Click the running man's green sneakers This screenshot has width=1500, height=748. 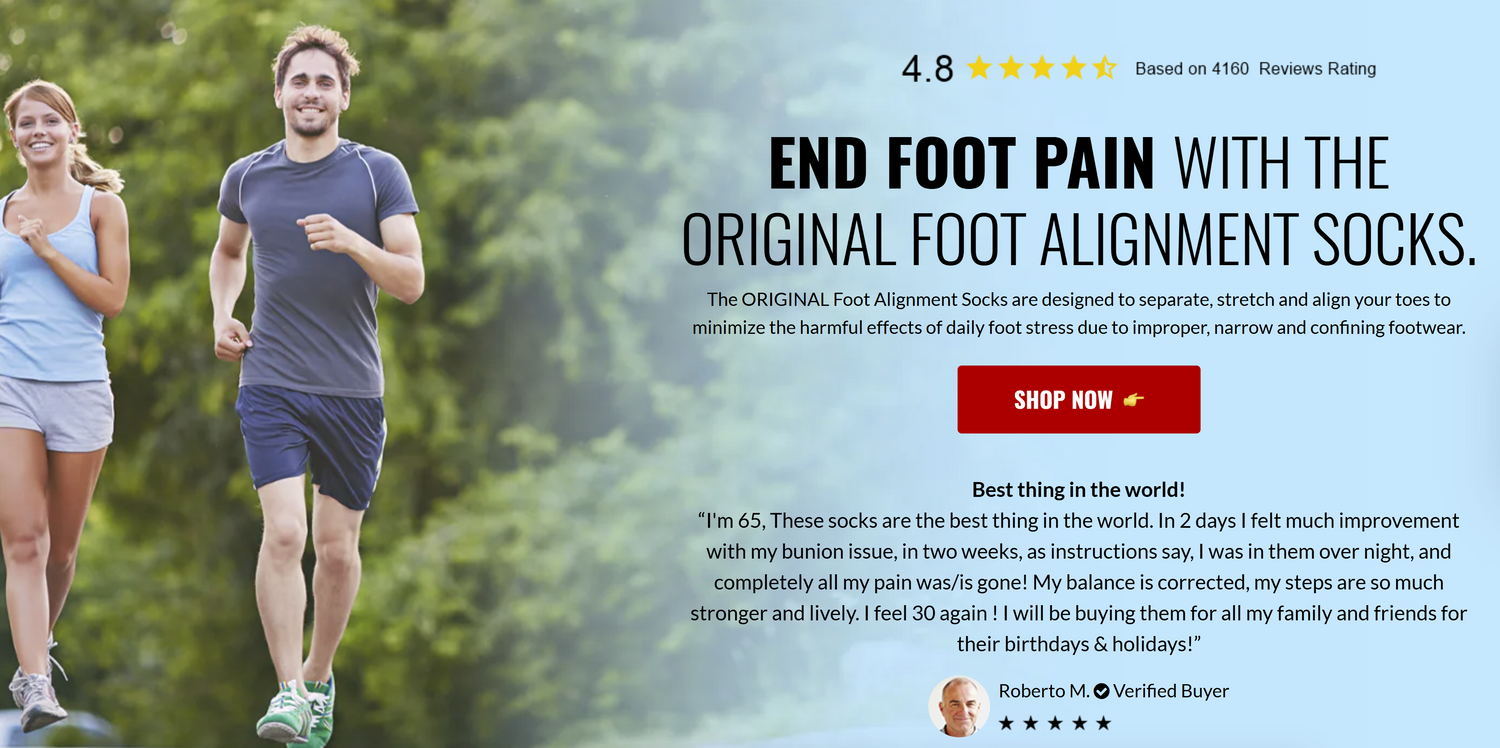(x=297, y=711)
